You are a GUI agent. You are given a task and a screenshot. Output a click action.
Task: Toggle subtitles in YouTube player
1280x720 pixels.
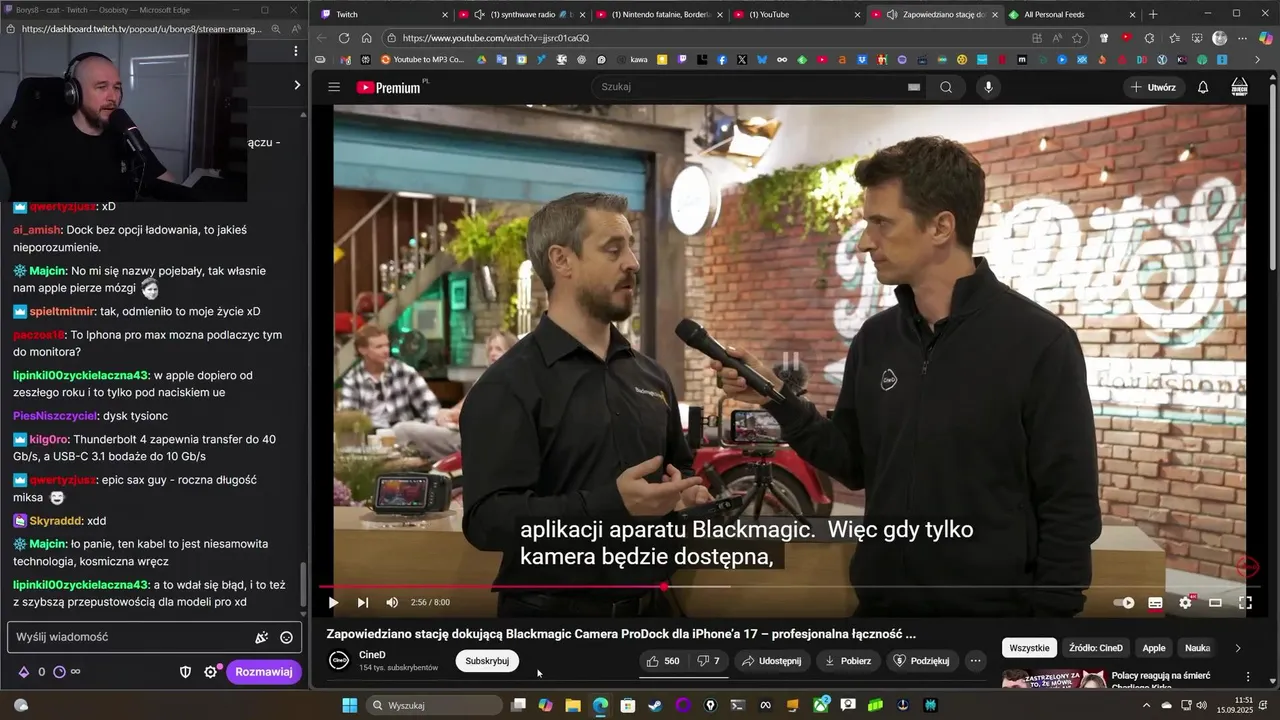pyautogui.click(x=1155, y=602)
